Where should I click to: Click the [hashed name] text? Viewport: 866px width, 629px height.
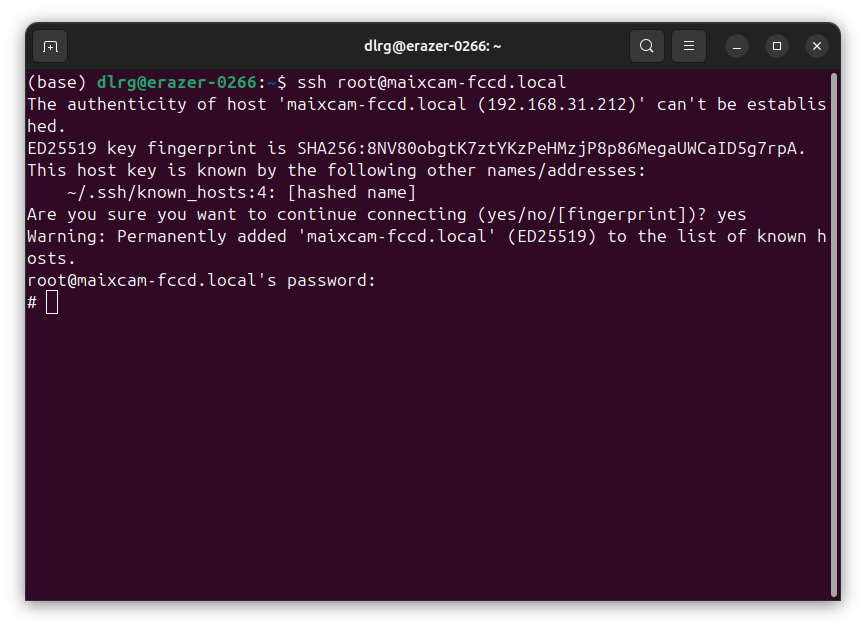tap(351, 192)
